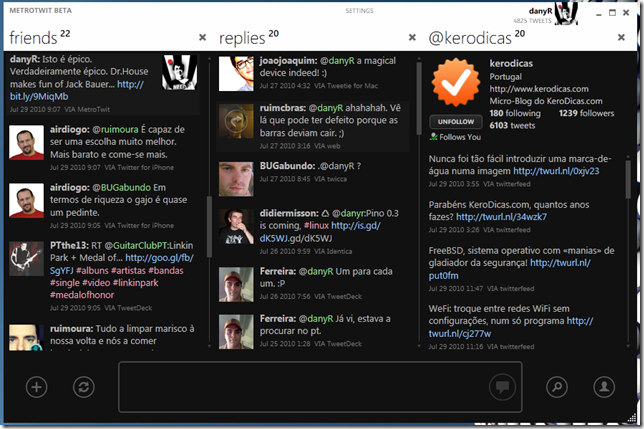Open danyR account avatar in header

566,13
